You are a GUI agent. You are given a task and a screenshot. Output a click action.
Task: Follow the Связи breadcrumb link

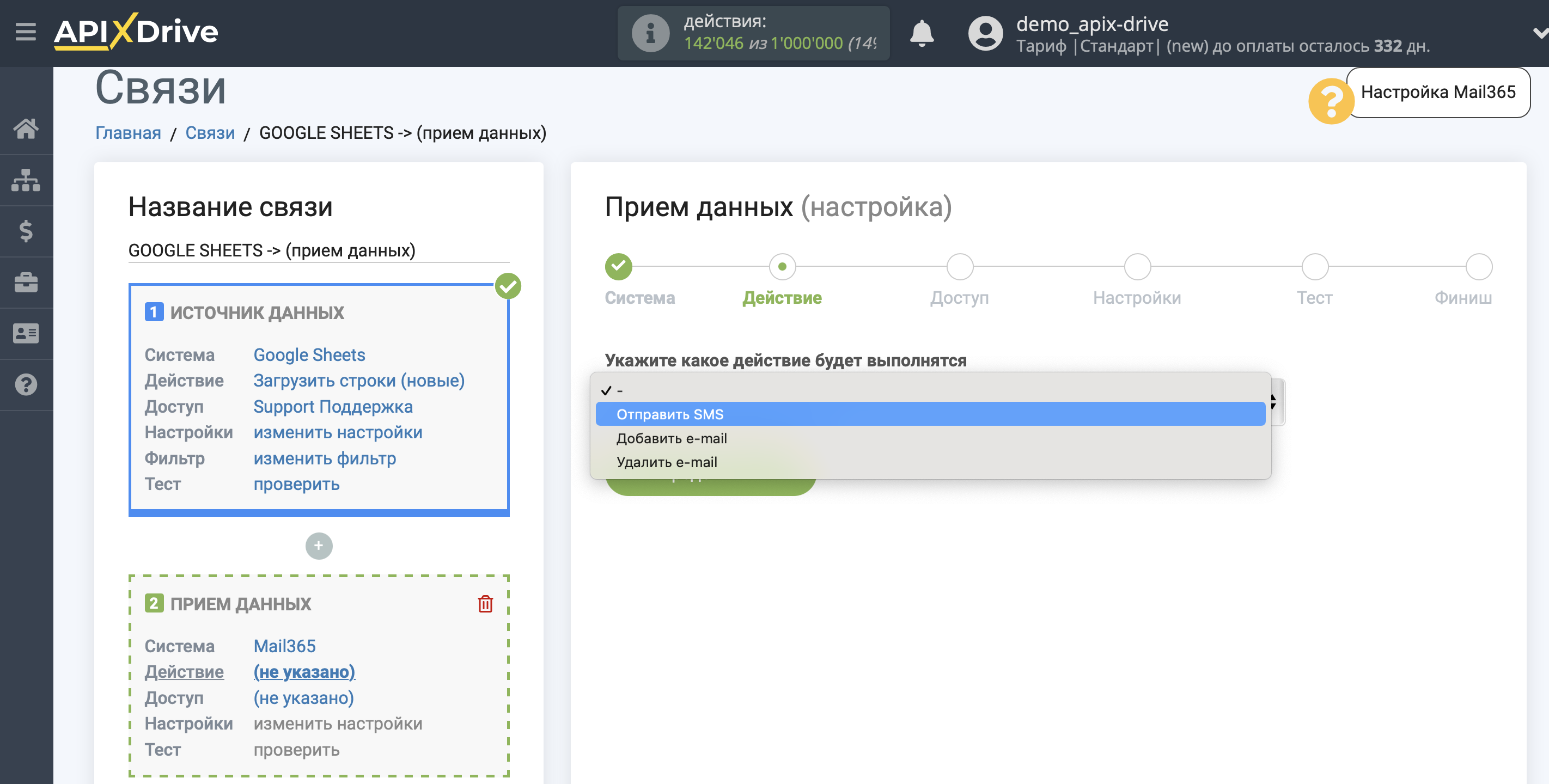(x=210, y=133)
